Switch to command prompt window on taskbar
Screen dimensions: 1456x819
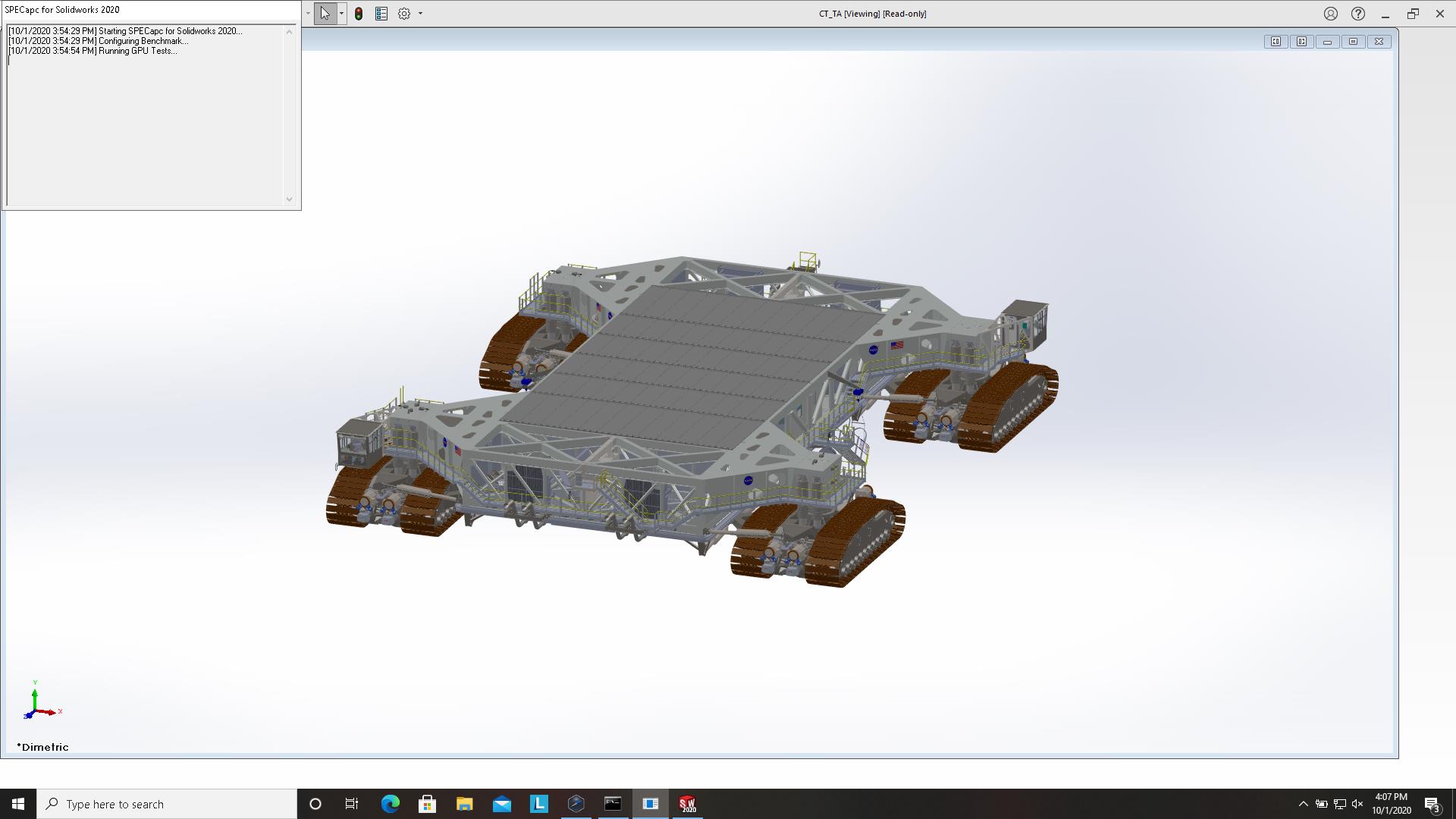[x=613, y=804]
